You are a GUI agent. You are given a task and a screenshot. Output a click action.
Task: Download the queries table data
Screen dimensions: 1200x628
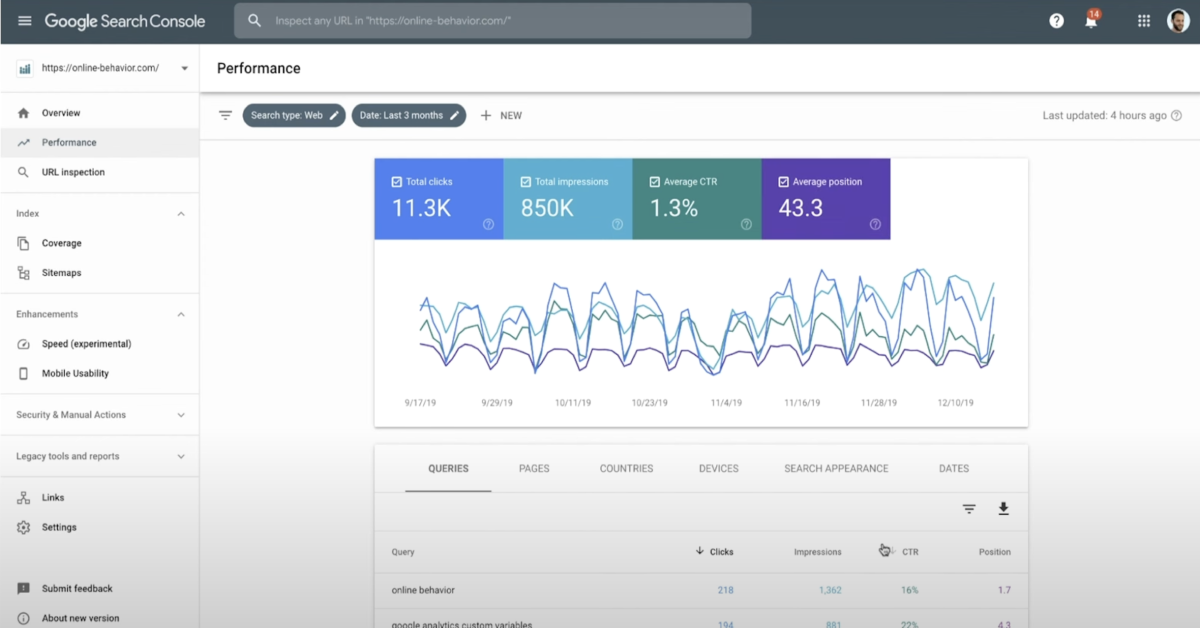1003,509
